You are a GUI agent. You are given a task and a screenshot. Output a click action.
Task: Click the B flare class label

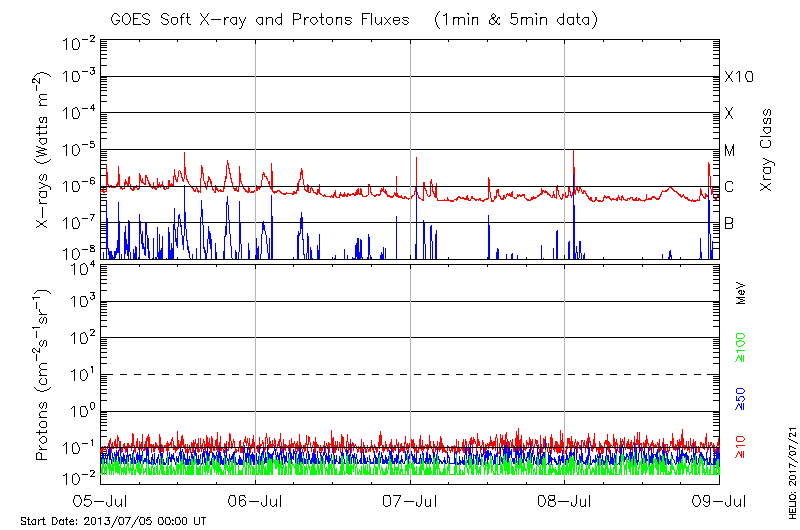(729, 223)
